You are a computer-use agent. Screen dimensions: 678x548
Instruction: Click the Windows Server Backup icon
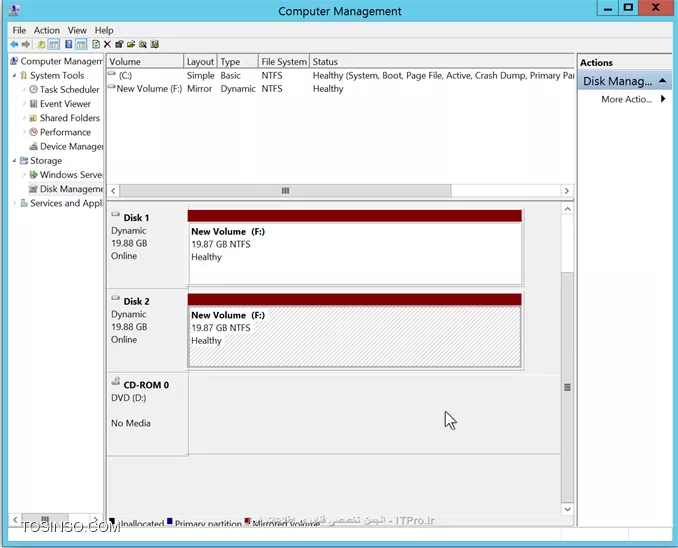tap(33, 175)
